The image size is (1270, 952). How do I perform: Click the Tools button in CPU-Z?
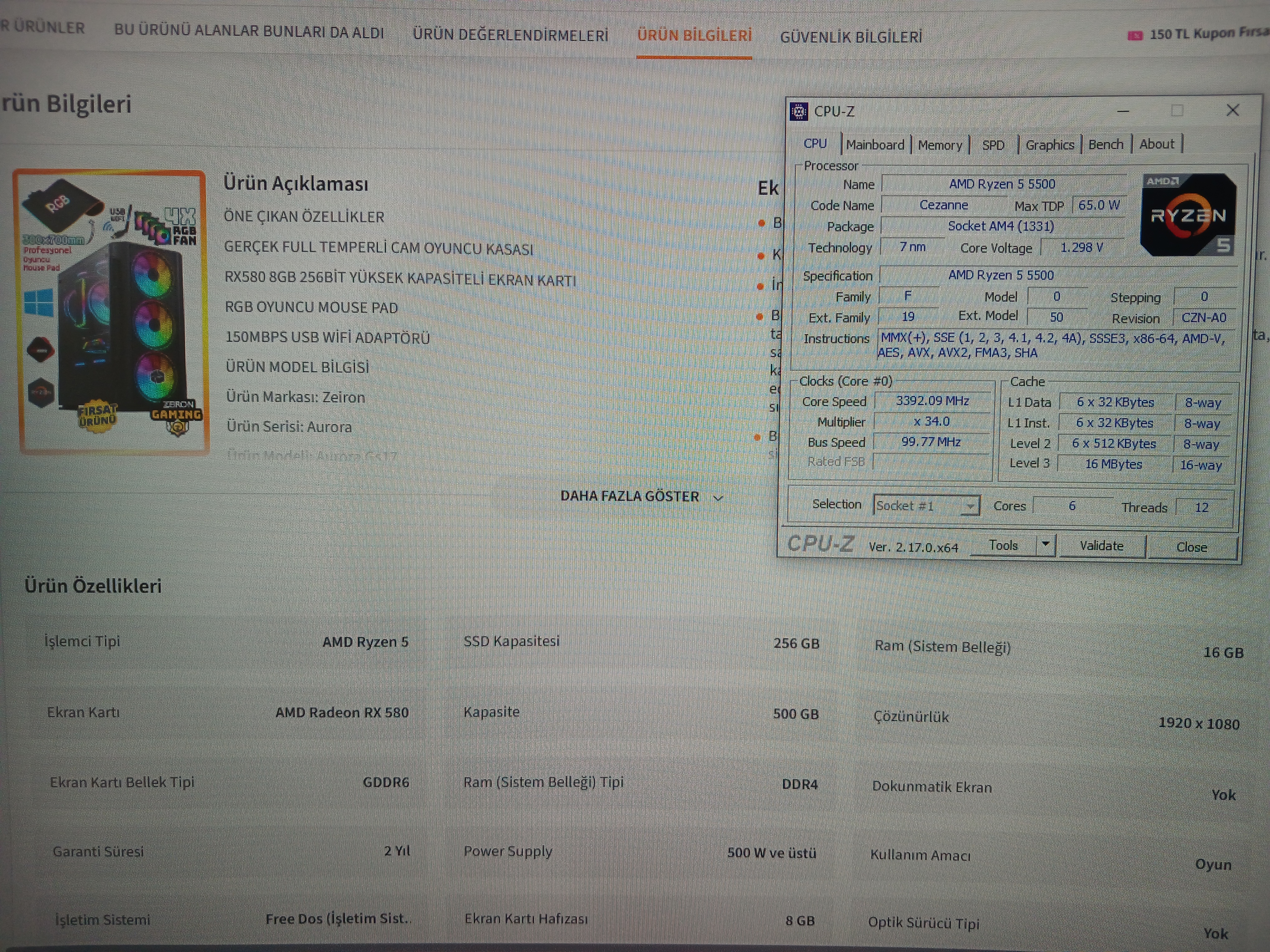tap(1004, 545)
